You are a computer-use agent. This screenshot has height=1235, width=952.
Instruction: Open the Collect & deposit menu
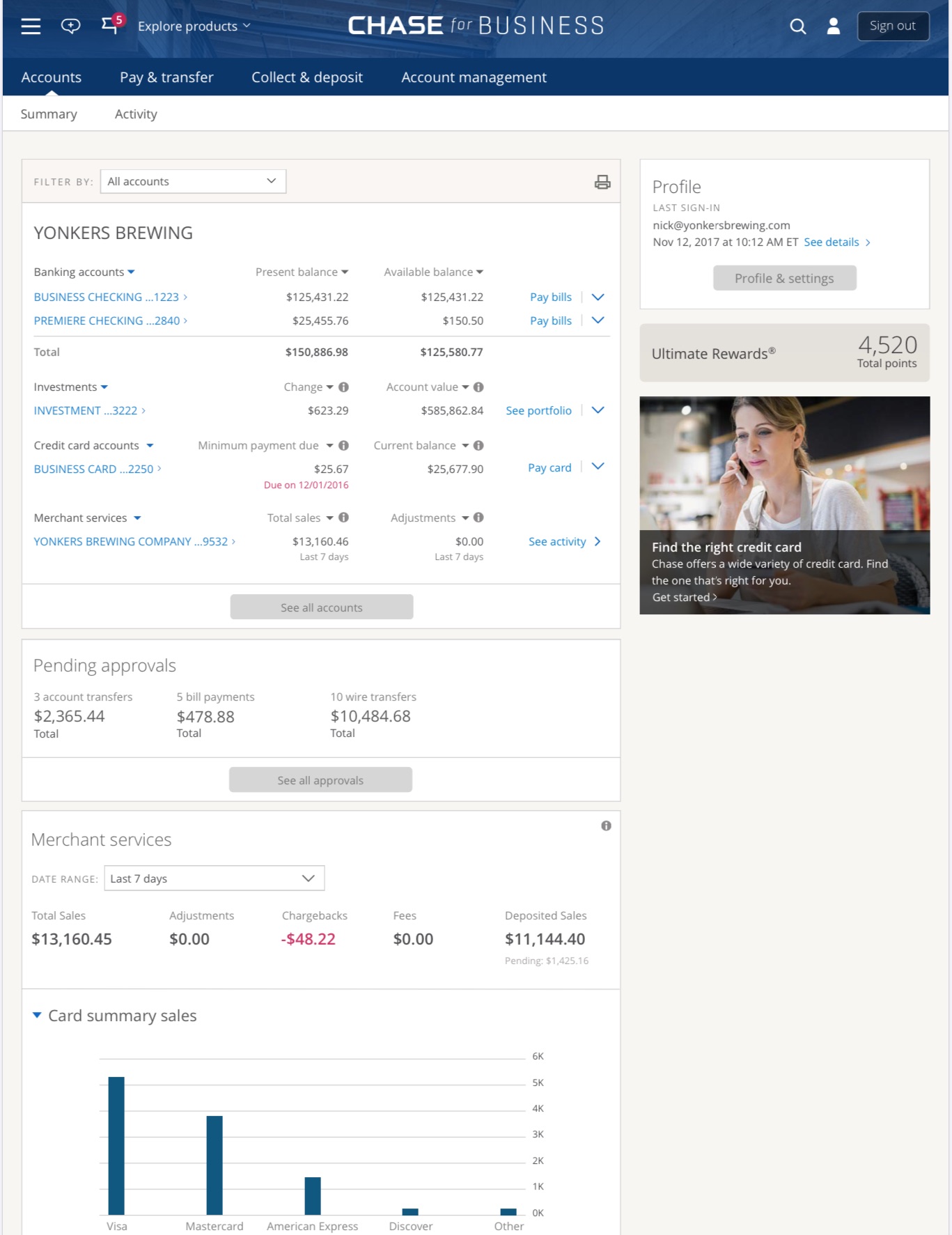307,77
